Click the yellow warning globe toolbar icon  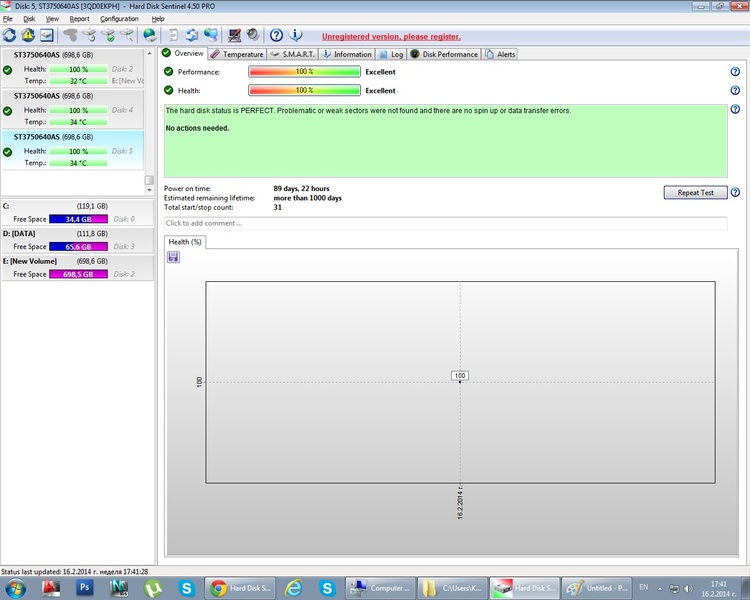pos(28,35)
